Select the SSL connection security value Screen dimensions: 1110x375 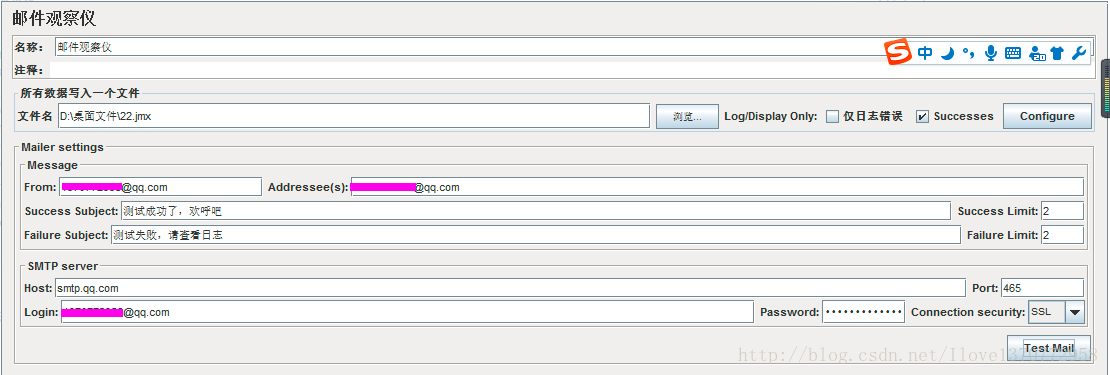point(1046,312)
